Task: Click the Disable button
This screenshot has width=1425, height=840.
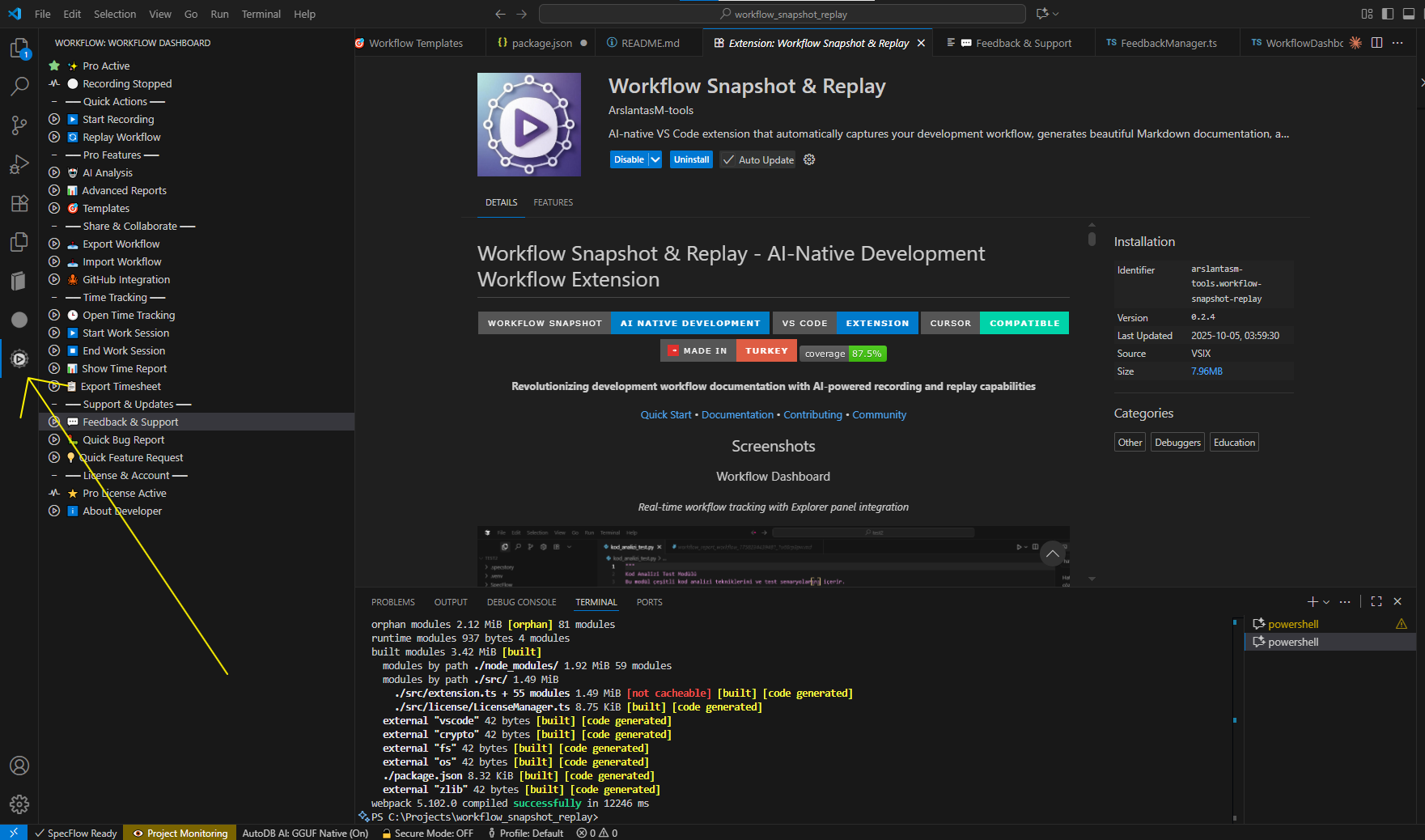Action: click(x=629, y=159)
